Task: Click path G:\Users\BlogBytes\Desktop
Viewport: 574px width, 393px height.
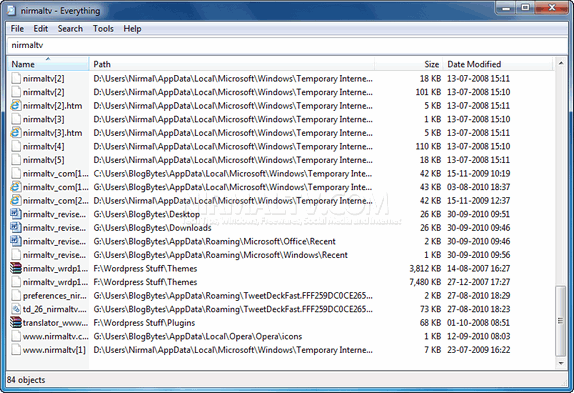Action: pyautogui.click(x=146, y=214)
